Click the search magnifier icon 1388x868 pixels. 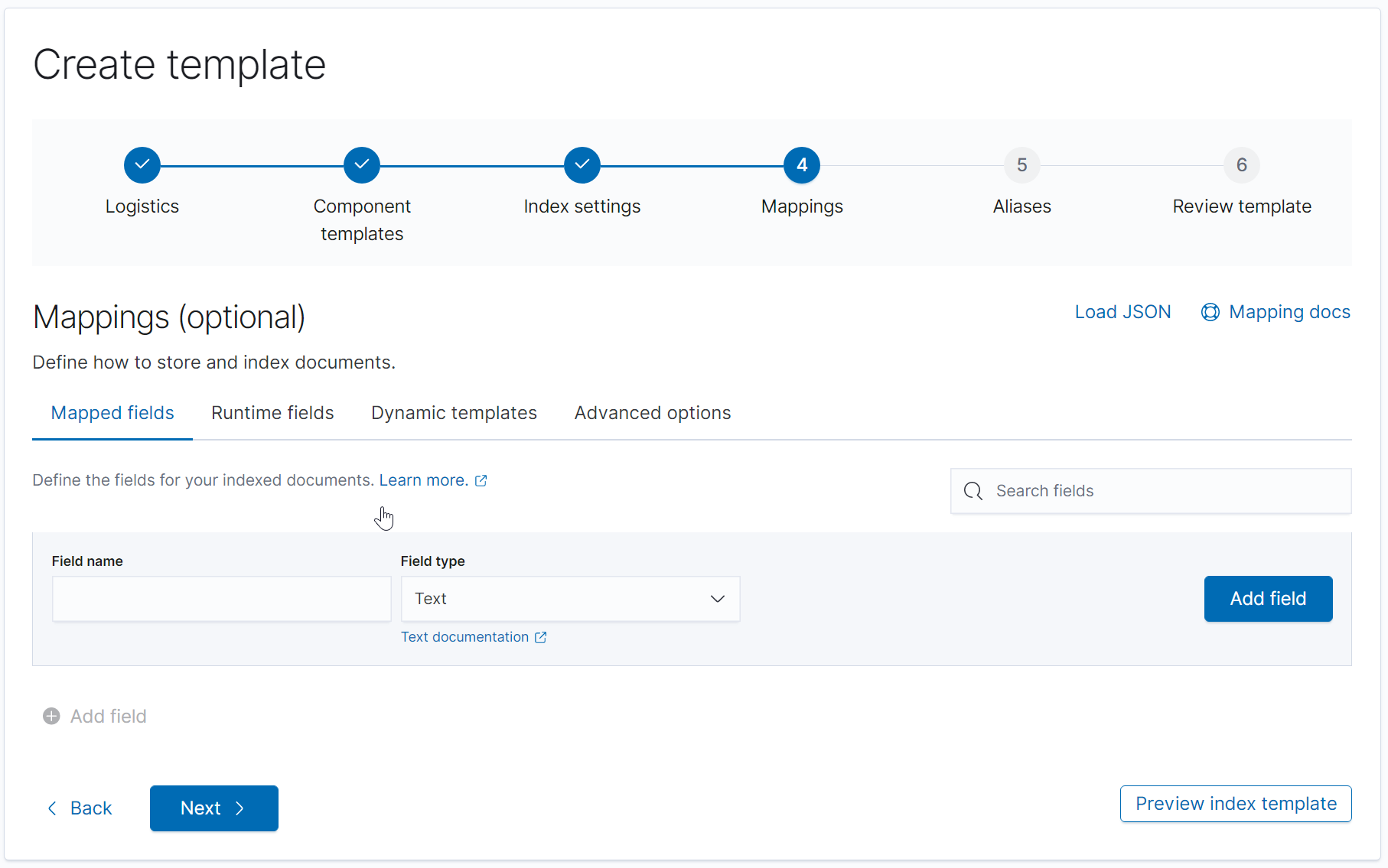(973, 491)
